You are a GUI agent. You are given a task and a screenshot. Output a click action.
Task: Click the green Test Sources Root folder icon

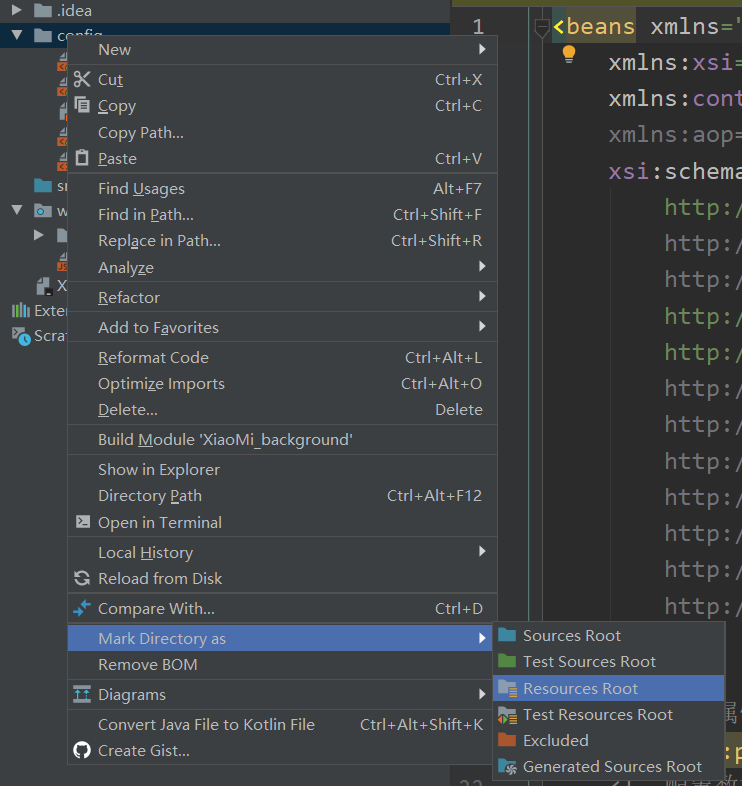[507, 661]
